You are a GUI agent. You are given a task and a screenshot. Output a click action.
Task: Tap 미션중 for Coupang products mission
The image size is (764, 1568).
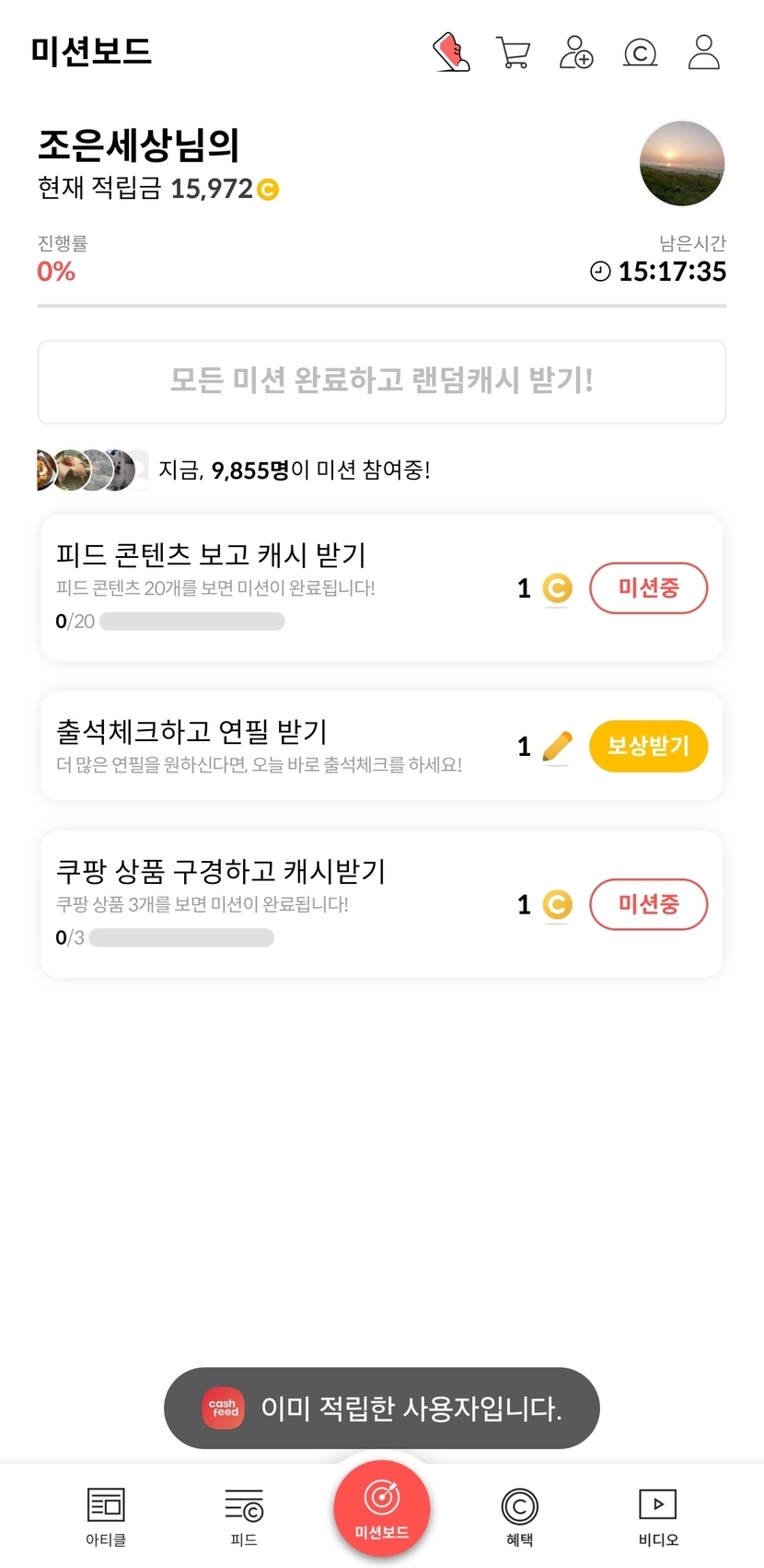coord(648,904)
